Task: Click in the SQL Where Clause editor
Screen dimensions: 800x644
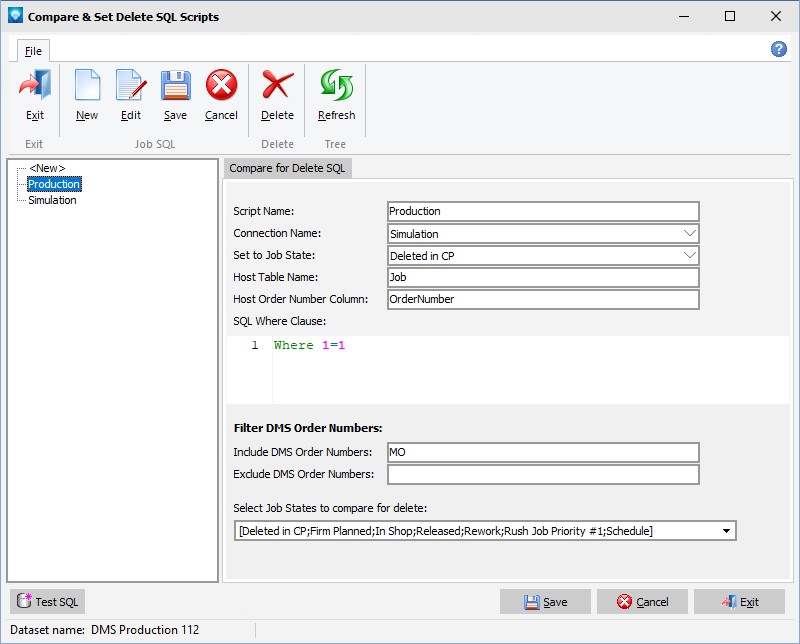Action: [531, 370]
